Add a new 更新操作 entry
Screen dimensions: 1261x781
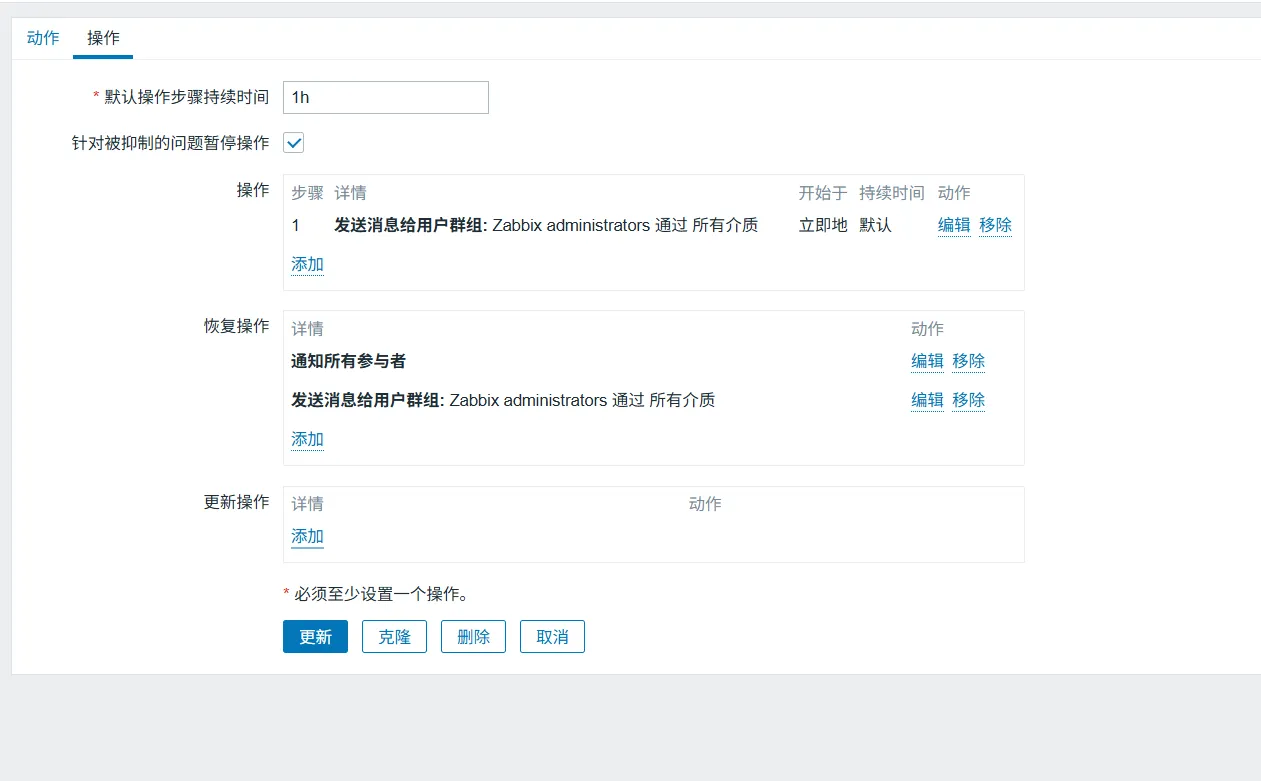click(307, 536)
